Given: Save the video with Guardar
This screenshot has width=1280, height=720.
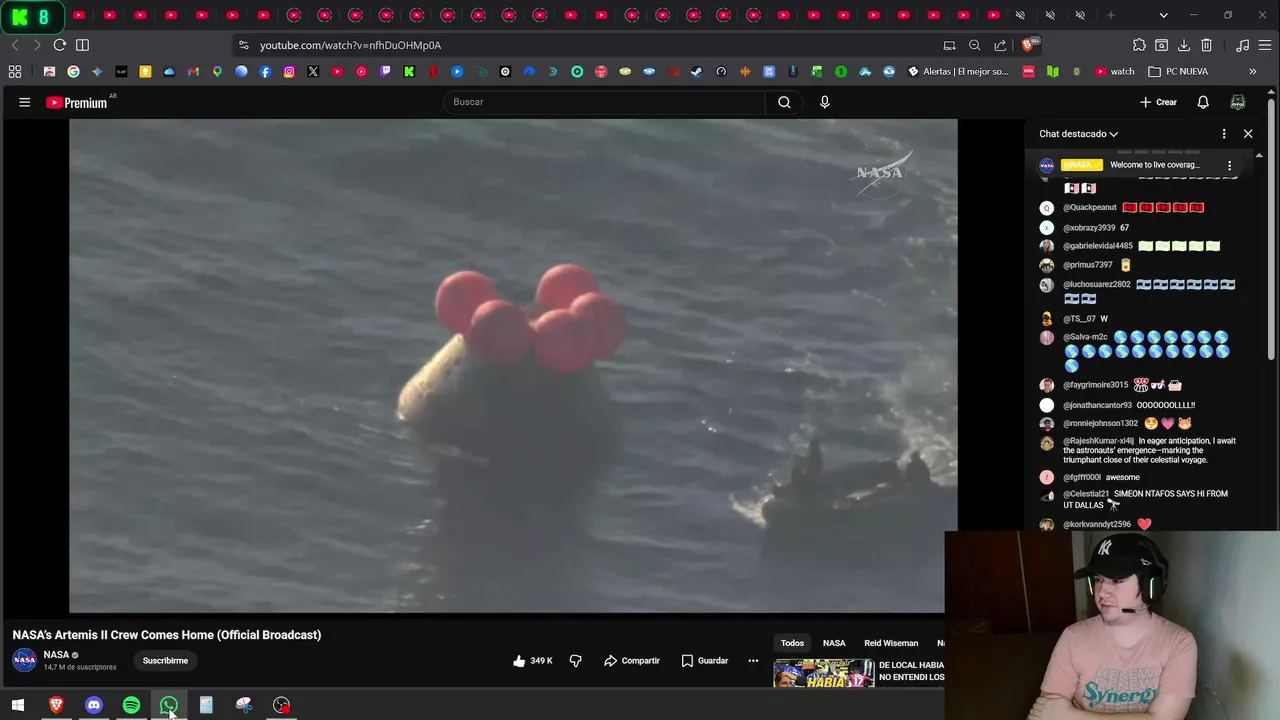Looking at the screenshot, I should (705, 661).
